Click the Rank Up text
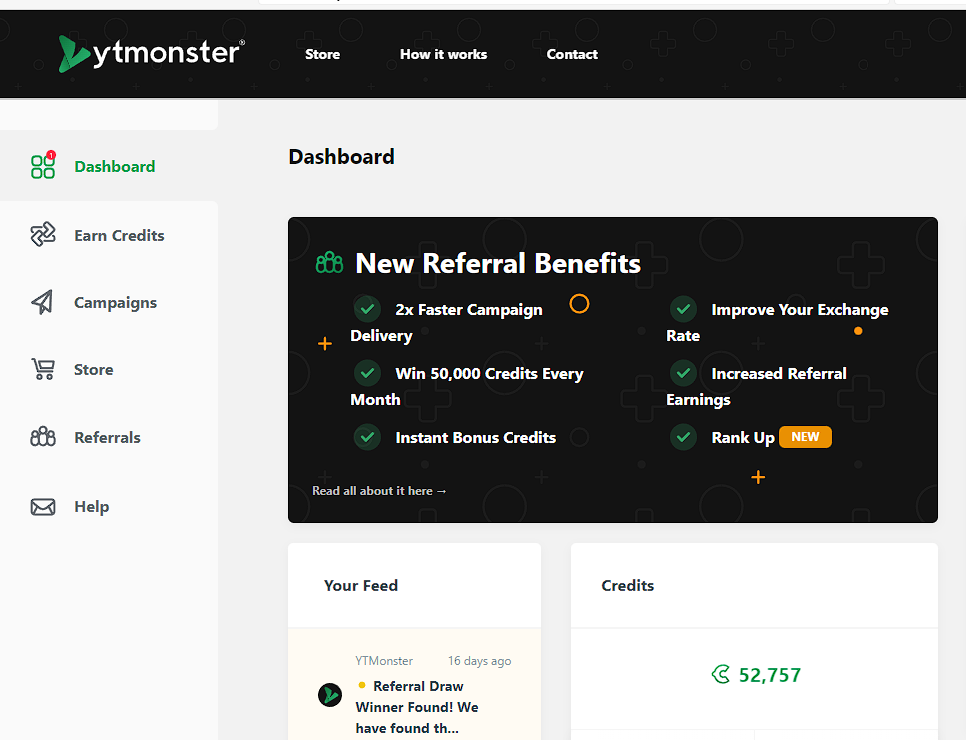The image size is (966, 740). pyautogui.click(x=743, y=437)
